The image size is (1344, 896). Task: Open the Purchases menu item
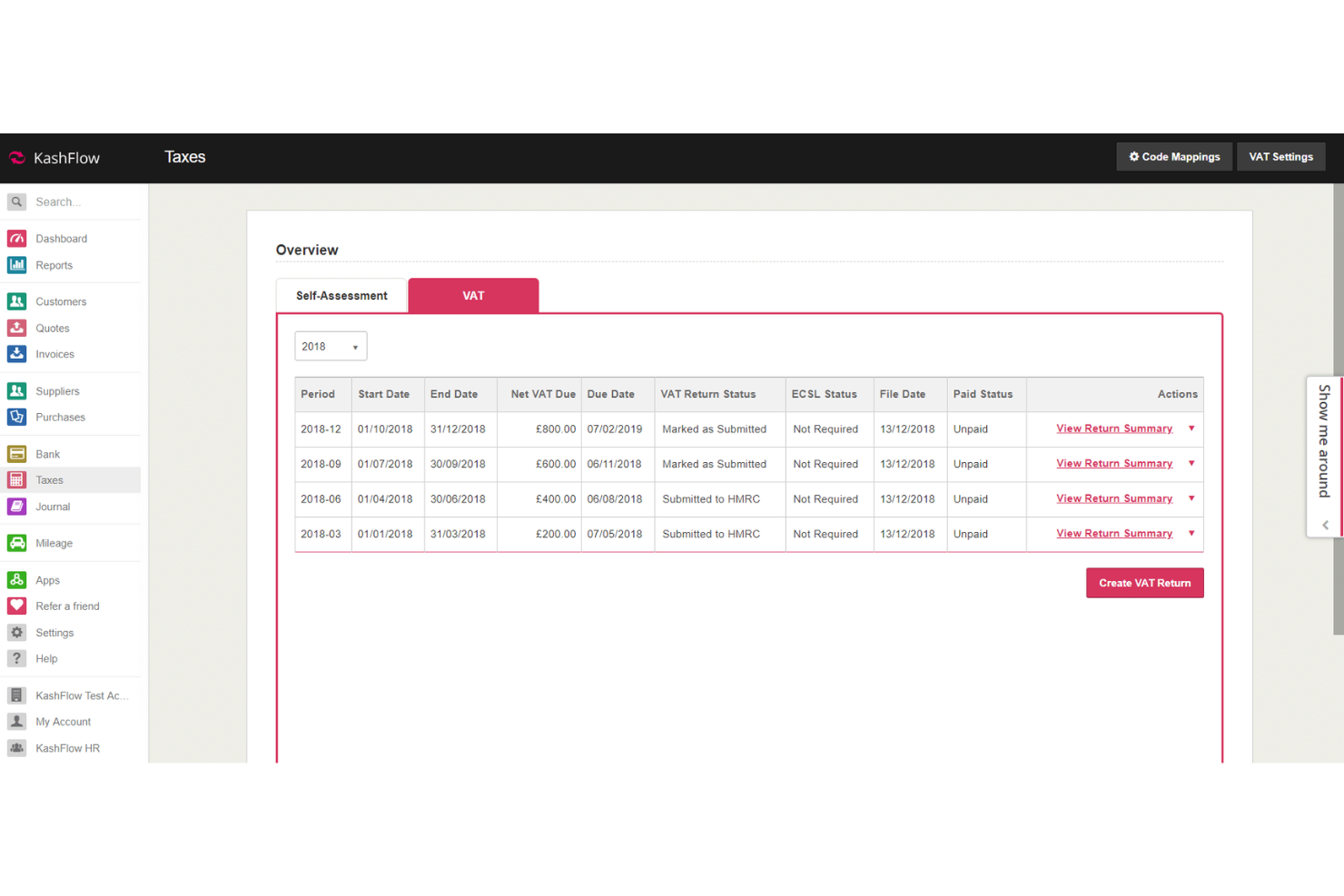click(60, 417)
